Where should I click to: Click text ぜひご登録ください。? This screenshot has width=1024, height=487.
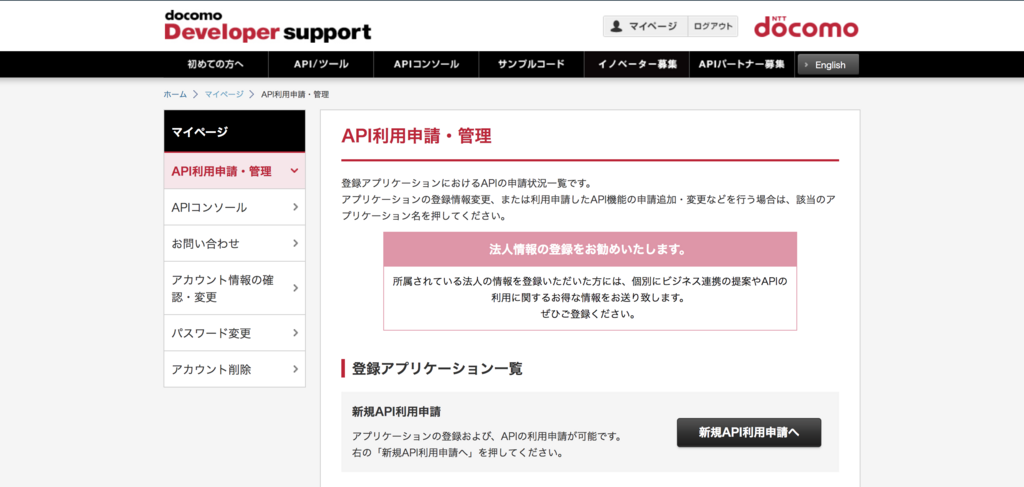(x=590, y=313)
